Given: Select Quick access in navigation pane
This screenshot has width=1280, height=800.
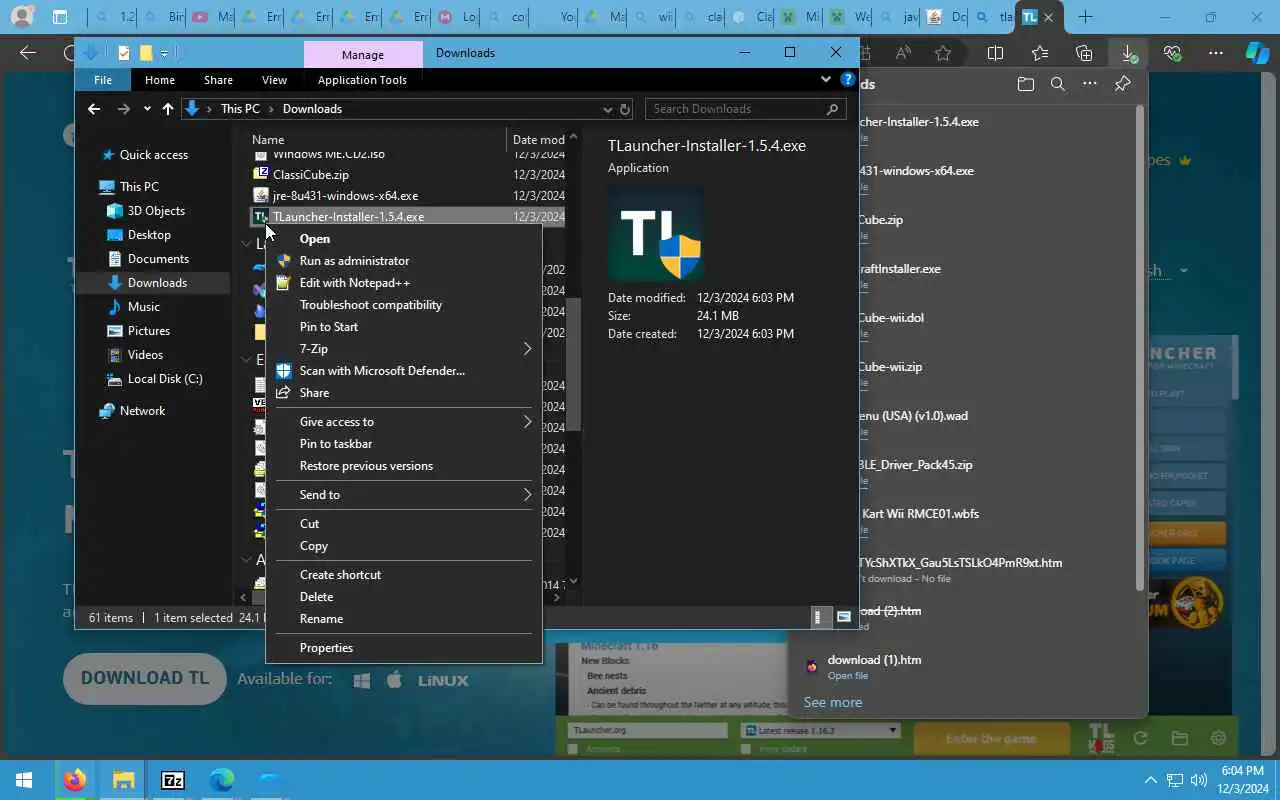Looking at the screenshot, I should tap(154, 155).
